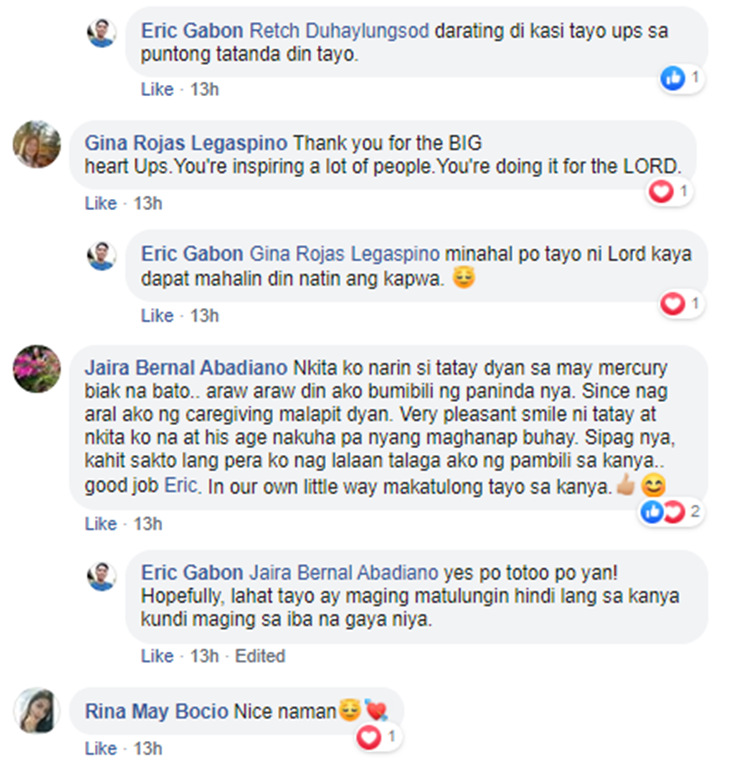Click the tagged Eric mention in Jaira's comment
The height and width of the screenshot is (765, 750).
click(x=181, y=485)
